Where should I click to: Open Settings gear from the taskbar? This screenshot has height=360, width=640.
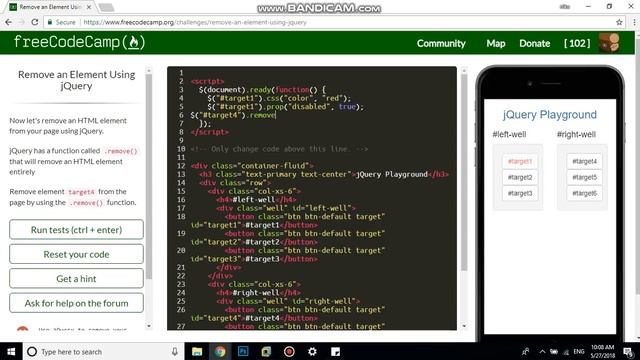[x=312, y=351]
